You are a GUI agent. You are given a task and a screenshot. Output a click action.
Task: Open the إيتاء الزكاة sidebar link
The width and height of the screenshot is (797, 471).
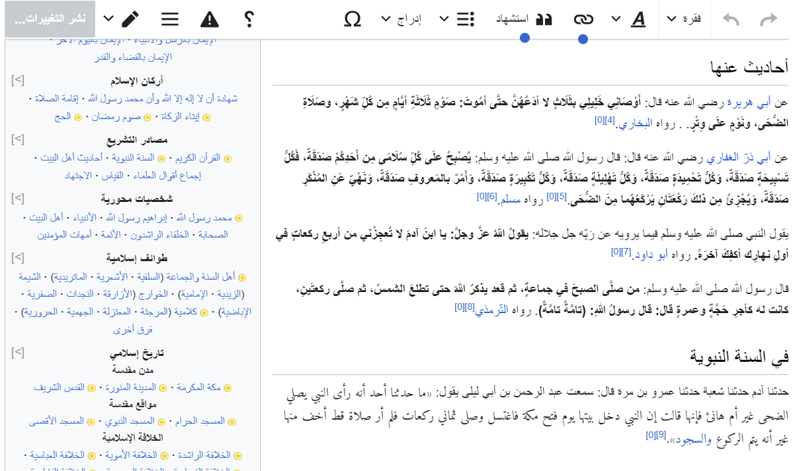[180, 116]
